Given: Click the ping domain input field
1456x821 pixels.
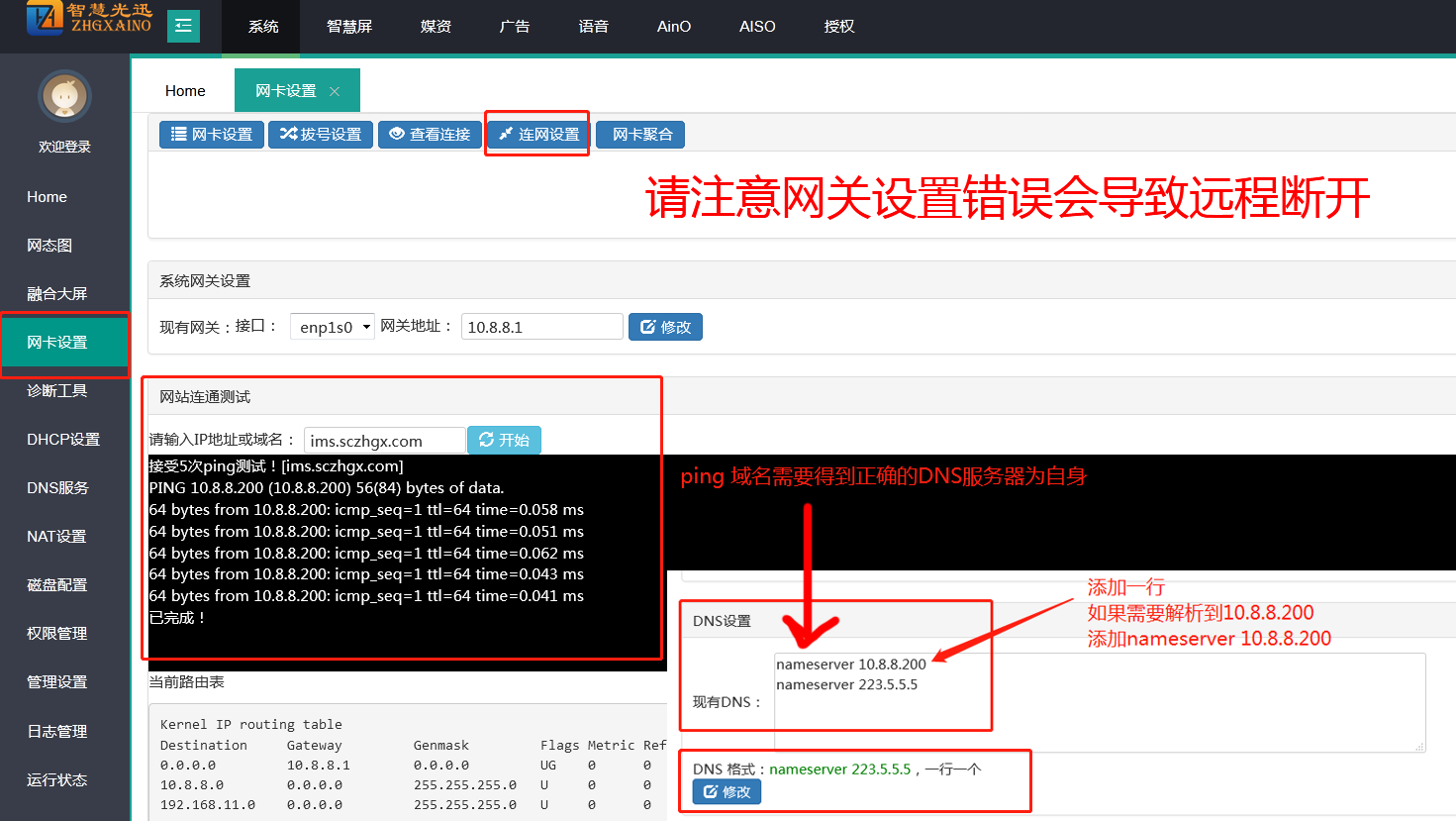Looking at the screenshot, I should [x=384, y=441].
